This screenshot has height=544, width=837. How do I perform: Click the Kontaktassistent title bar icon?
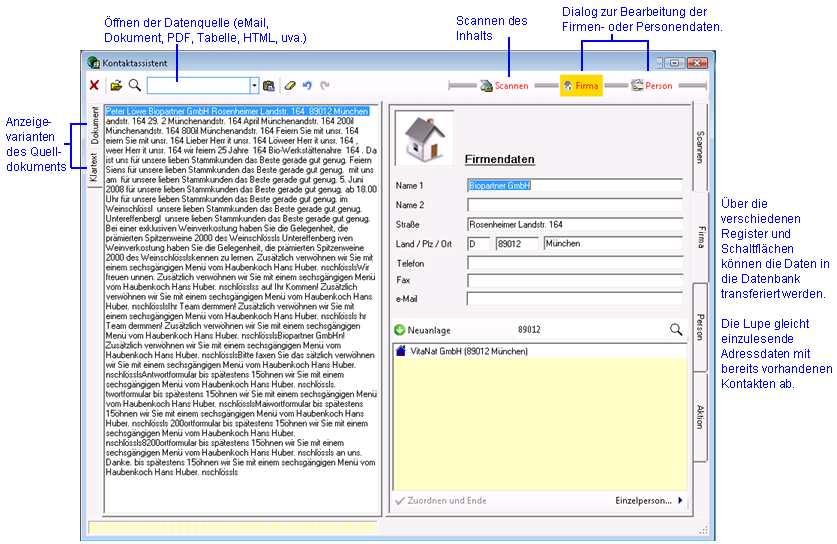tap(93, 62)
